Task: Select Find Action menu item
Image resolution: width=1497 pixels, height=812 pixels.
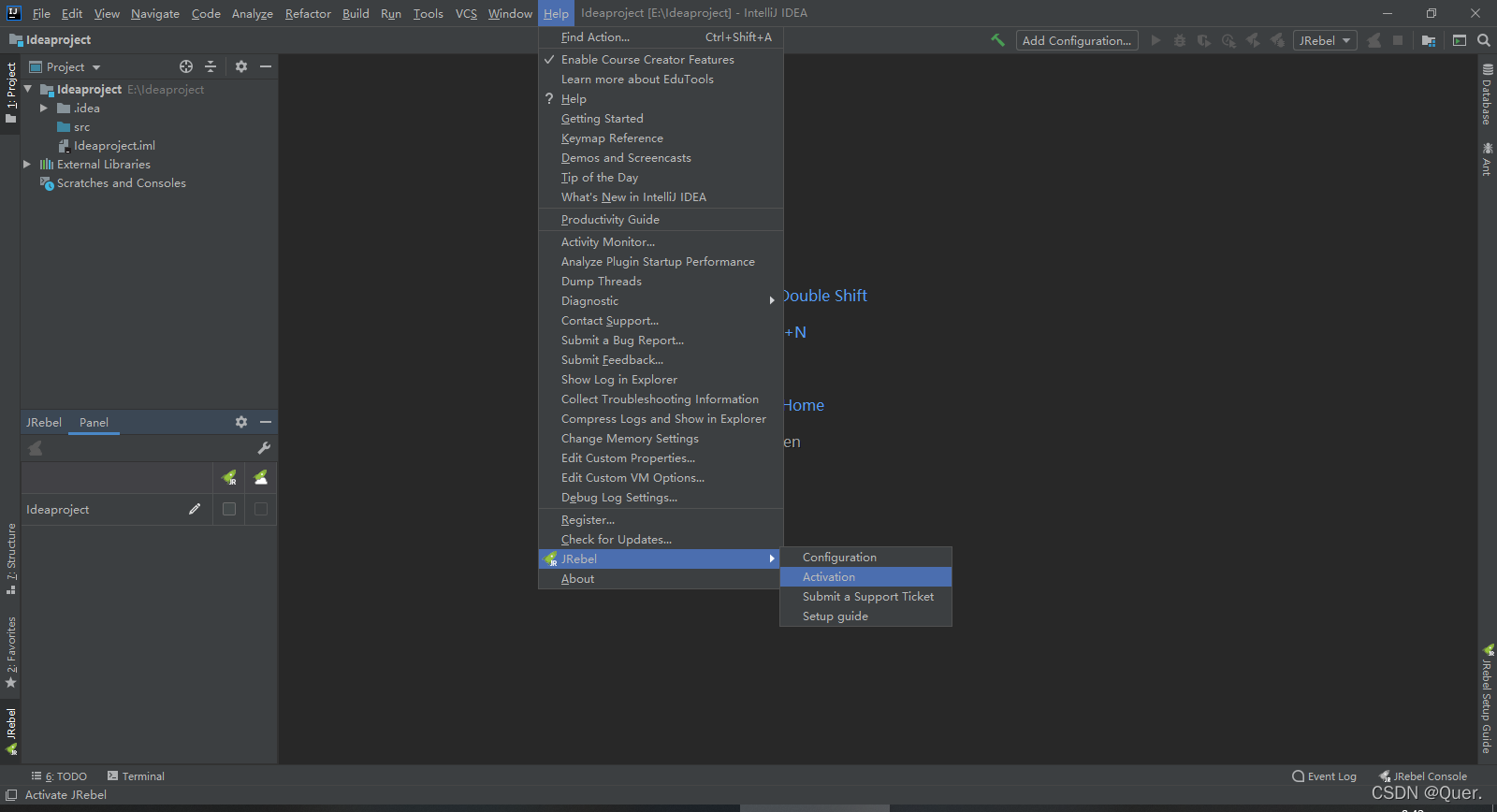Action: point(661,36)
